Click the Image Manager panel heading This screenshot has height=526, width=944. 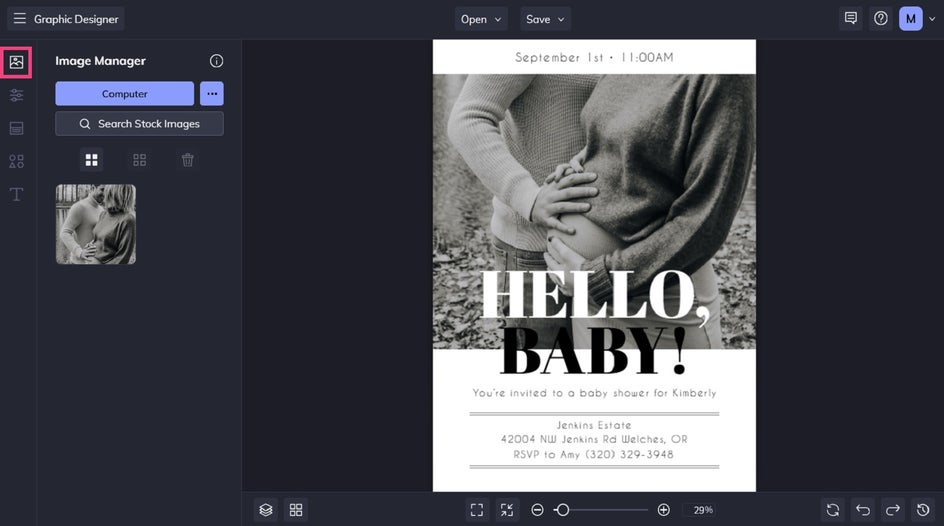pyautogui.click(x=101, y=61)
